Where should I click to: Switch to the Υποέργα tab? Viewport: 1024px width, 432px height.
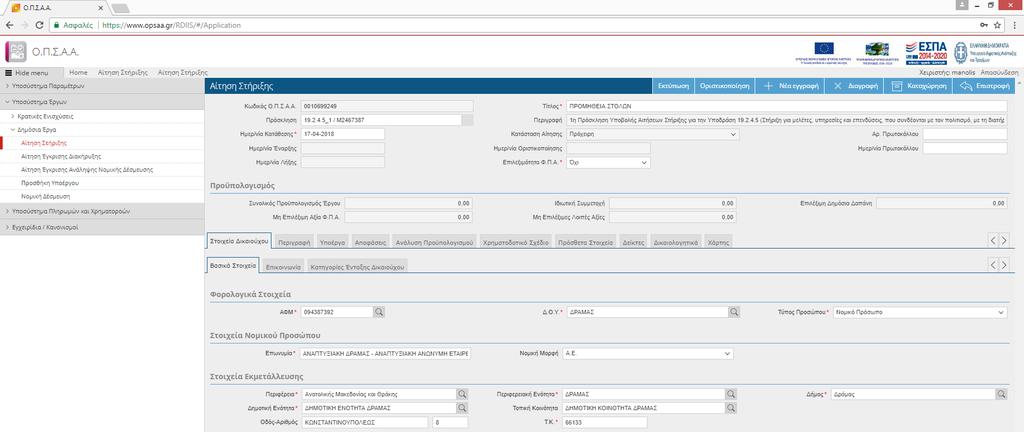point(332,242)
